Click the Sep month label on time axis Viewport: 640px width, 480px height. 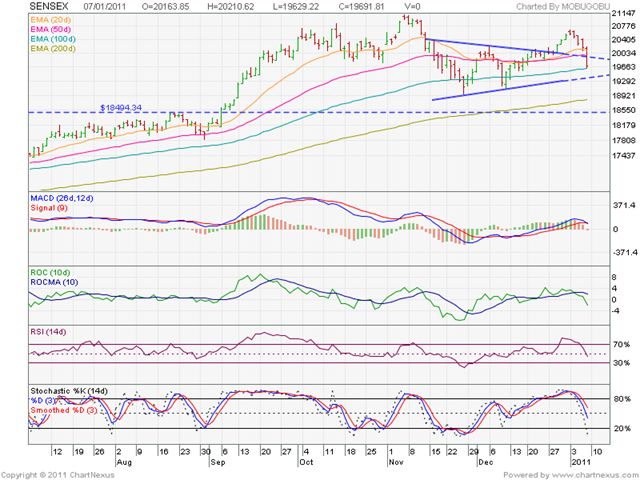[x=218, y=462]
